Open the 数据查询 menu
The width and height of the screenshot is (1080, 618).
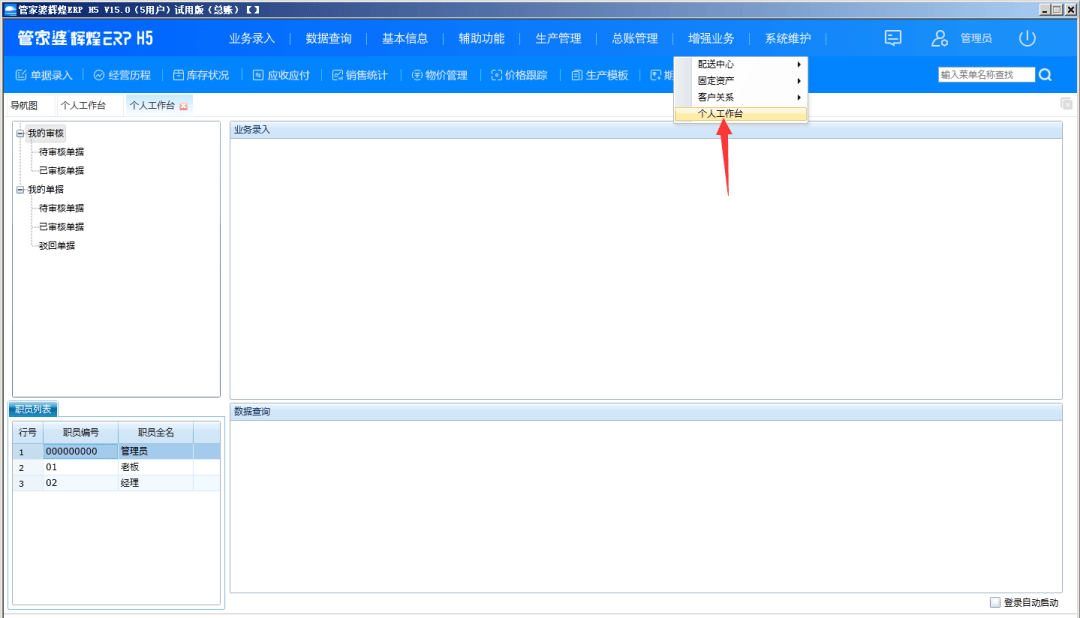[329, 39]
